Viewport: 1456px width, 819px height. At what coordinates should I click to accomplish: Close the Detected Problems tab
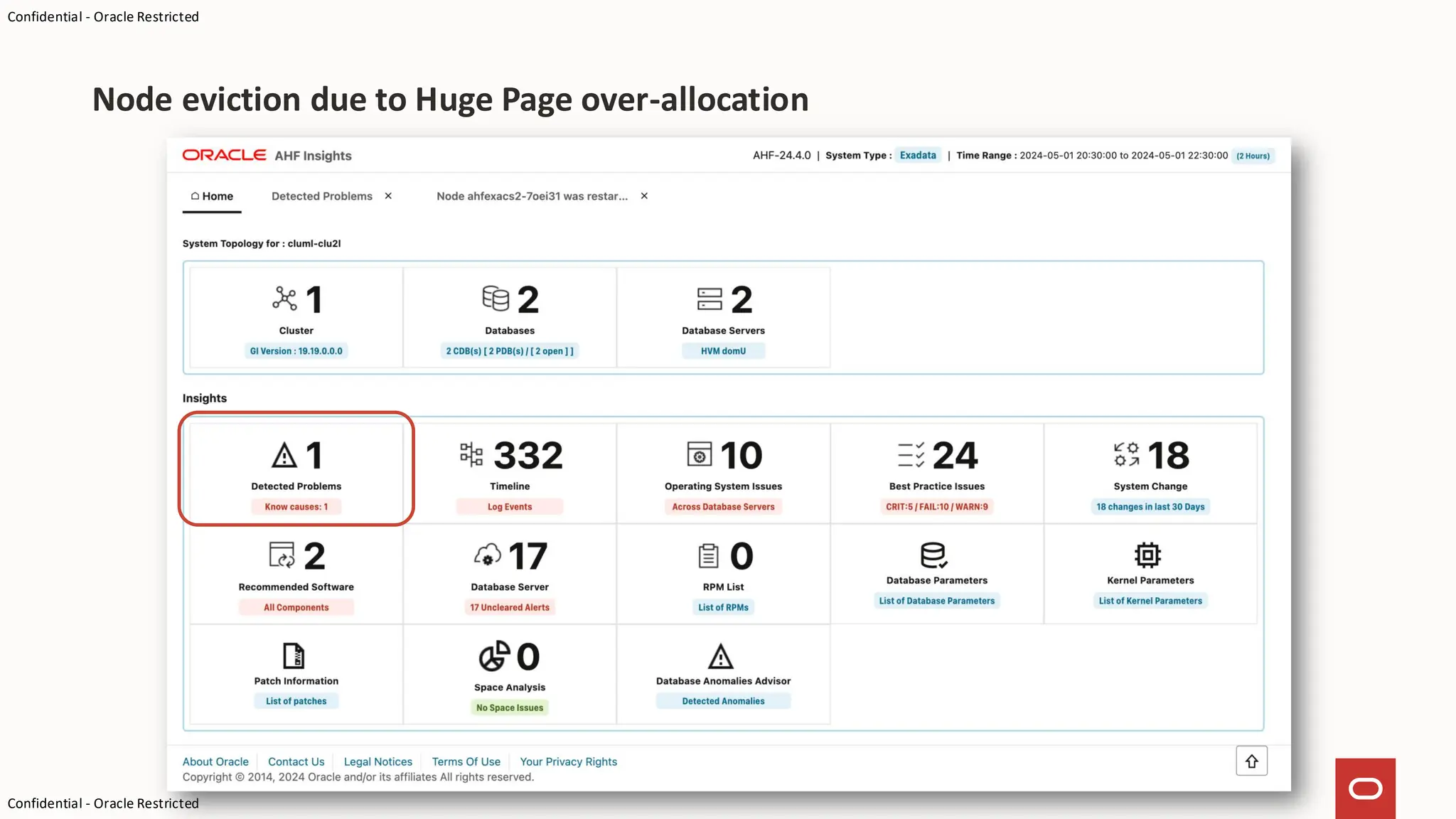[388, 196]
